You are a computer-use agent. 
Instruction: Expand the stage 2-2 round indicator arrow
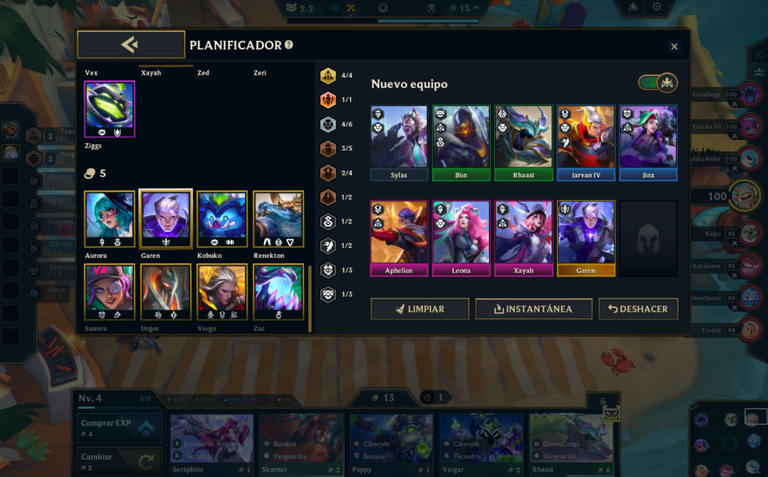[476, 8]
